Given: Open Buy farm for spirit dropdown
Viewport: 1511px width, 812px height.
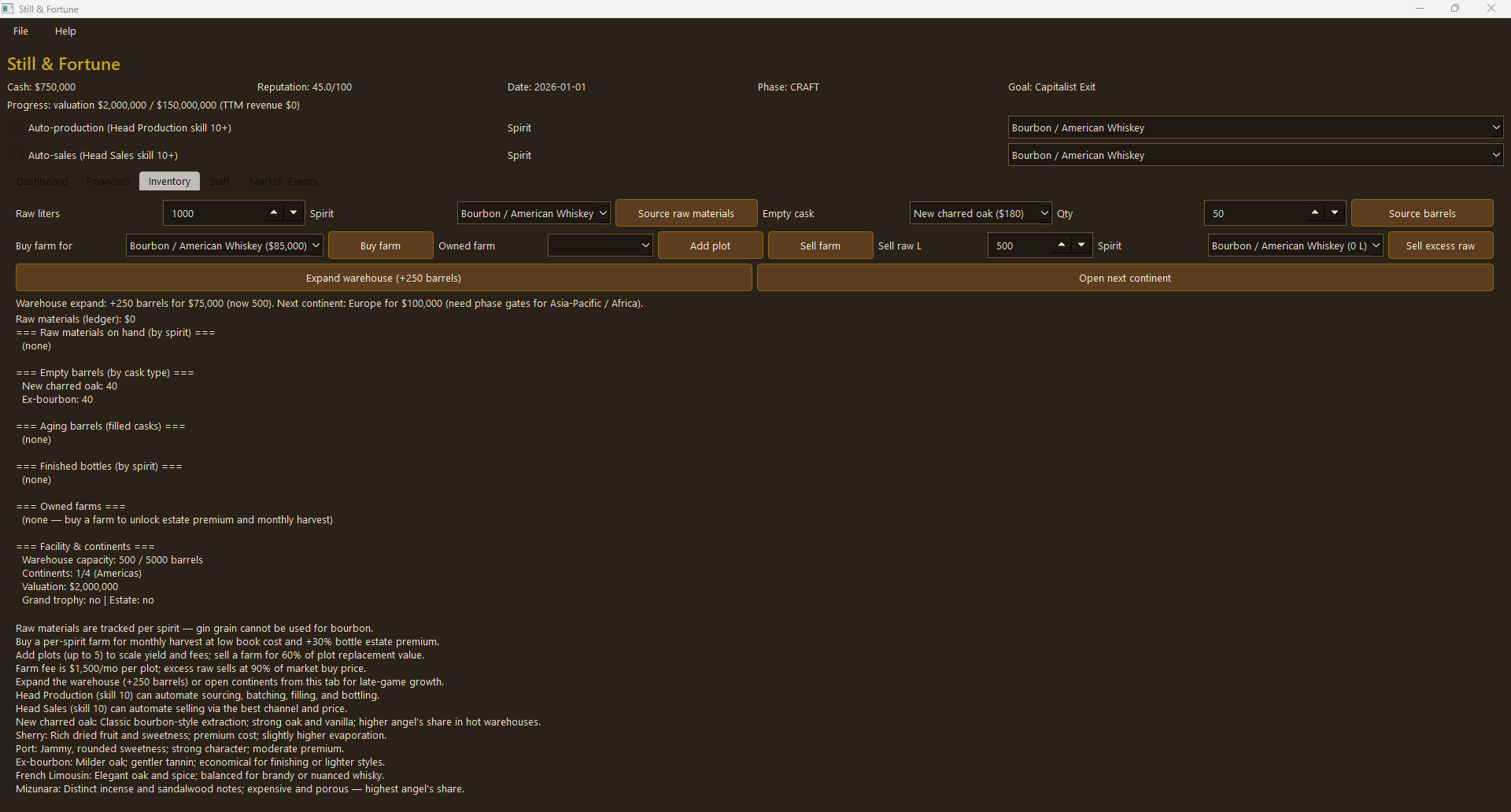Looking at the screenshot, I should 224,245.
